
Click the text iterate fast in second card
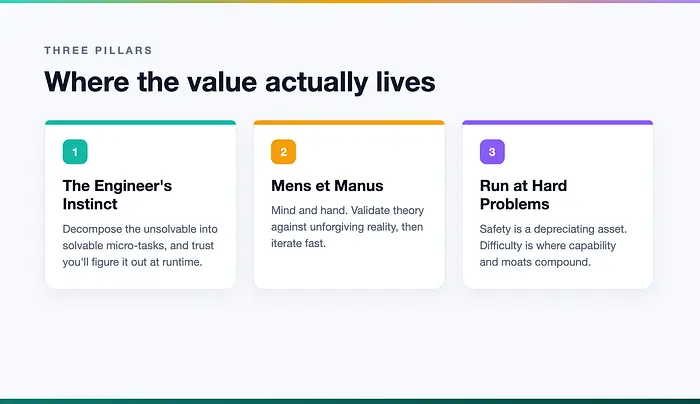coord(298,244)
